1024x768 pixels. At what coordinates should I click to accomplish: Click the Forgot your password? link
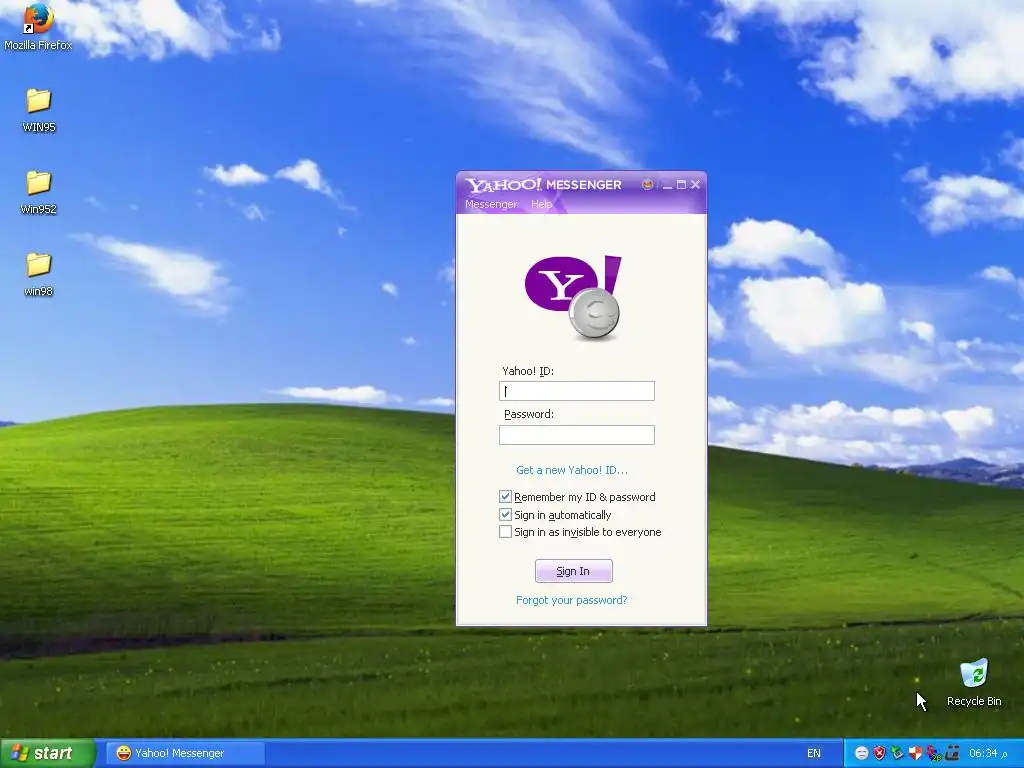click(x=571, y=600)
